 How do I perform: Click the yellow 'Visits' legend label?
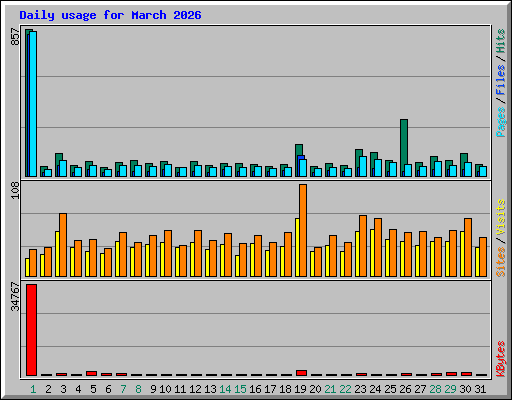click(501, 218)
